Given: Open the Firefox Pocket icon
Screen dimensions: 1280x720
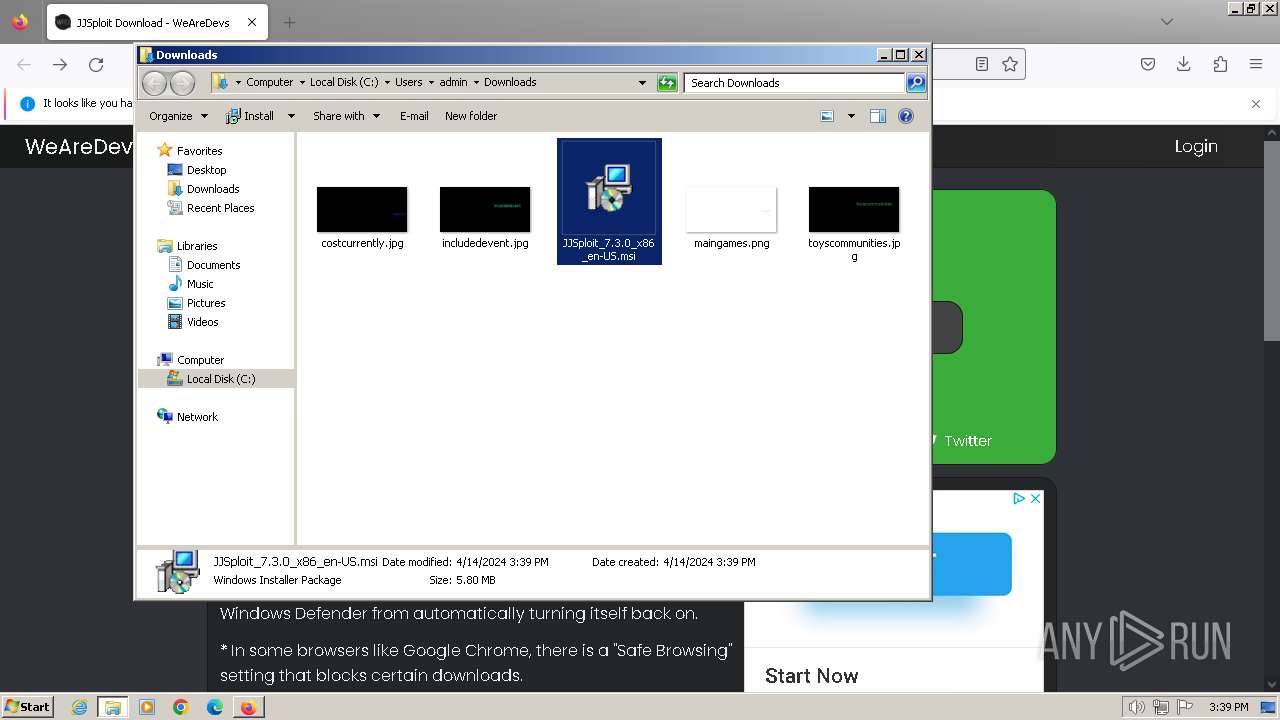Looking at the screenshot, I should coord(1148,64).
